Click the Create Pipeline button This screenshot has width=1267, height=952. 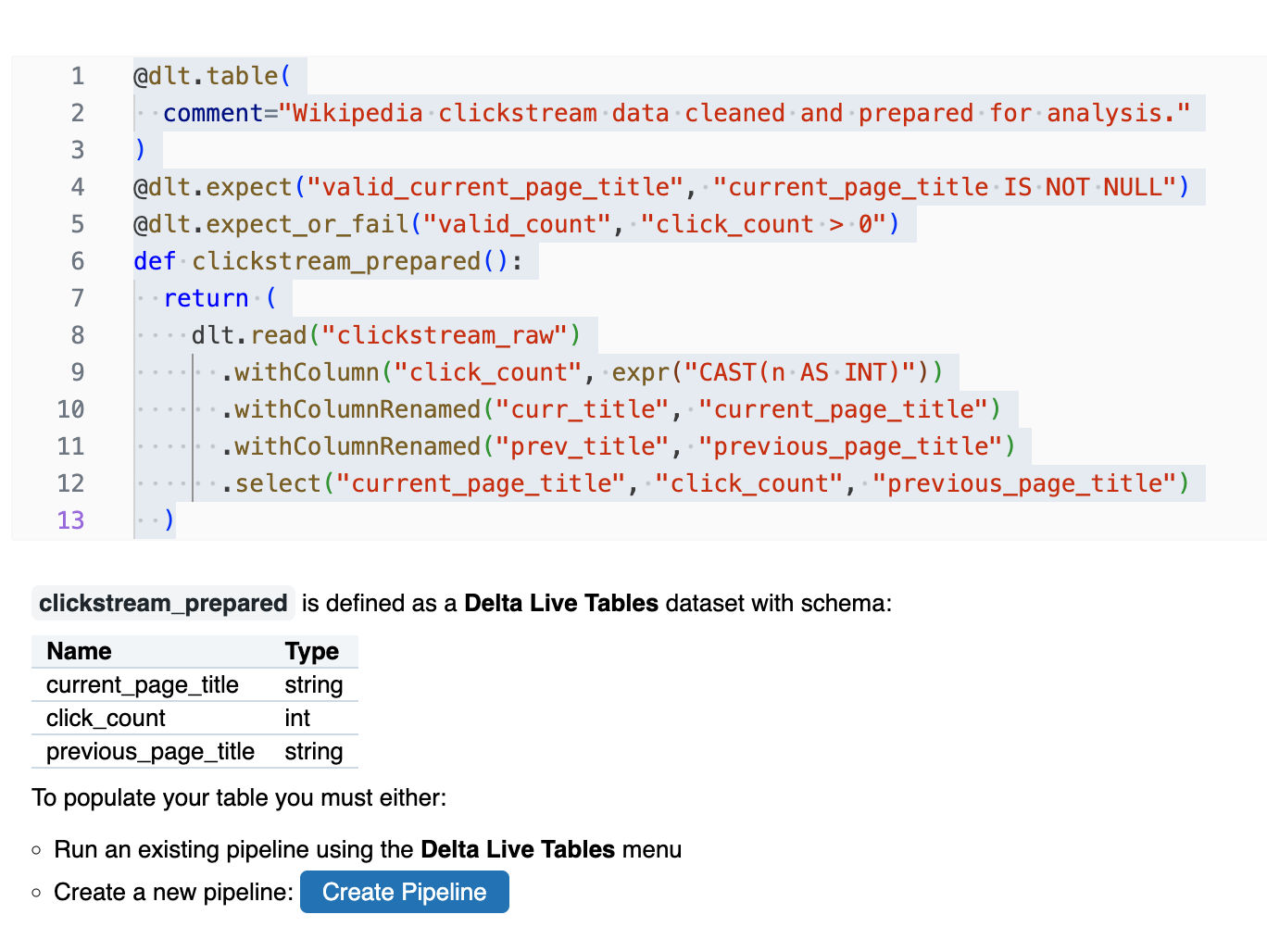tap(404, 892)
